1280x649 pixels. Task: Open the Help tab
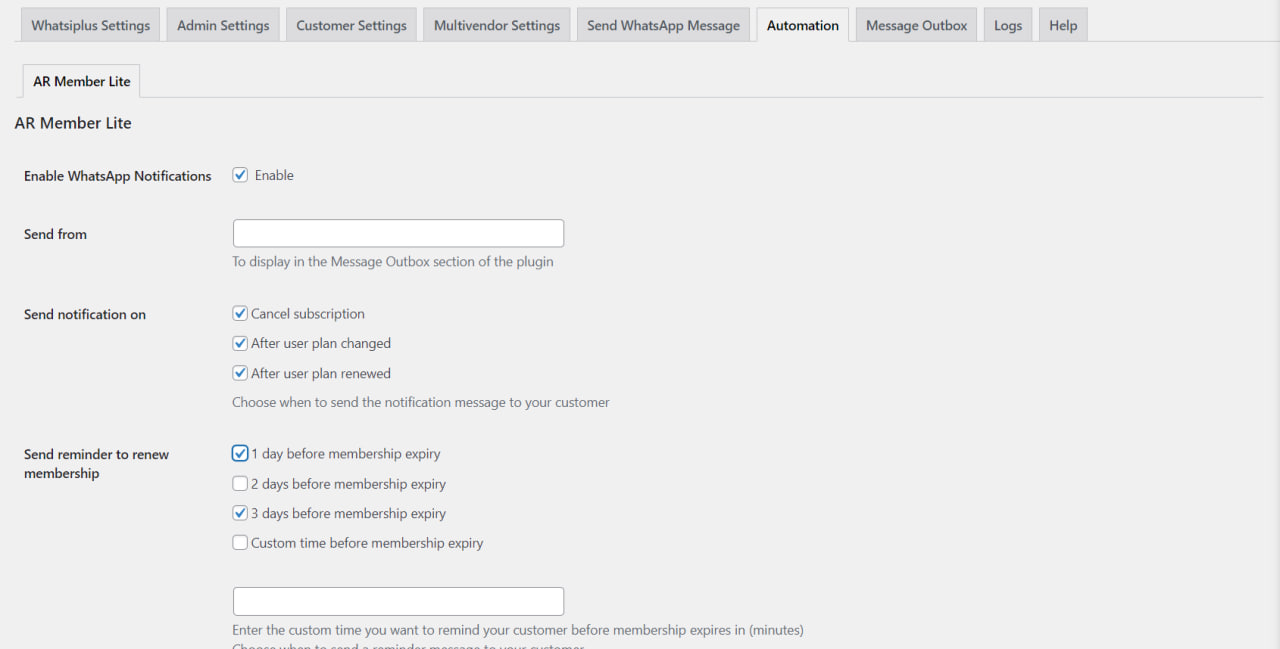pyautogui.click(x=1062, y=24)
